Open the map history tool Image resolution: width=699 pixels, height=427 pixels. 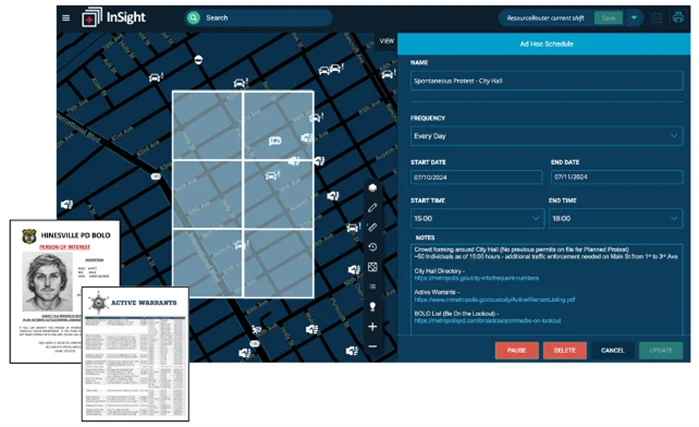[x=373, y=247]
